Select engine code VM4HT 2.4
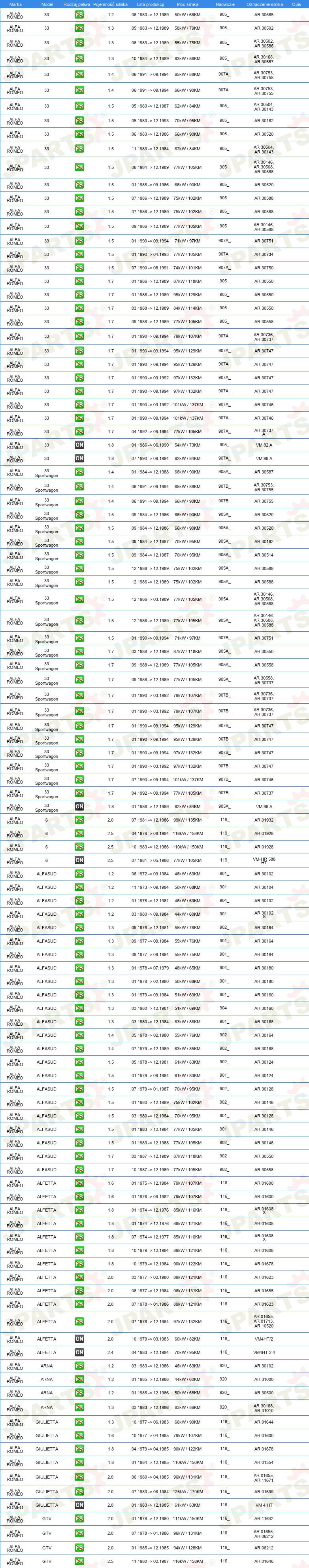309x1568 pixels. [264, 1352]
